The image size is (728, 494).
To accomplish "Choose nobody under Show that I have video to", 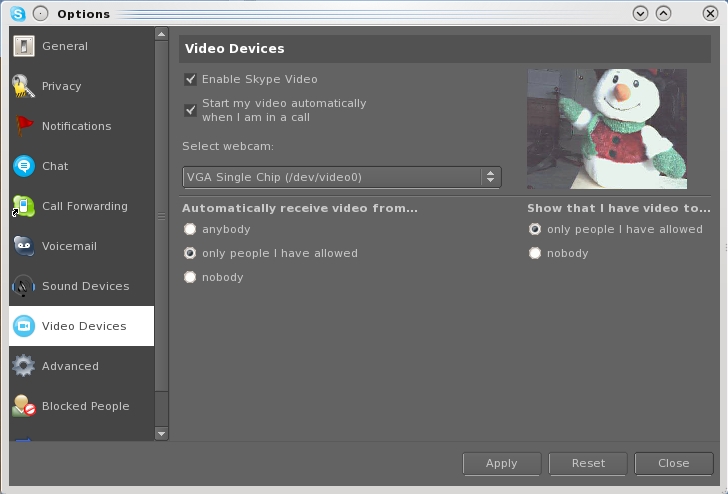I will coord(535,253).
